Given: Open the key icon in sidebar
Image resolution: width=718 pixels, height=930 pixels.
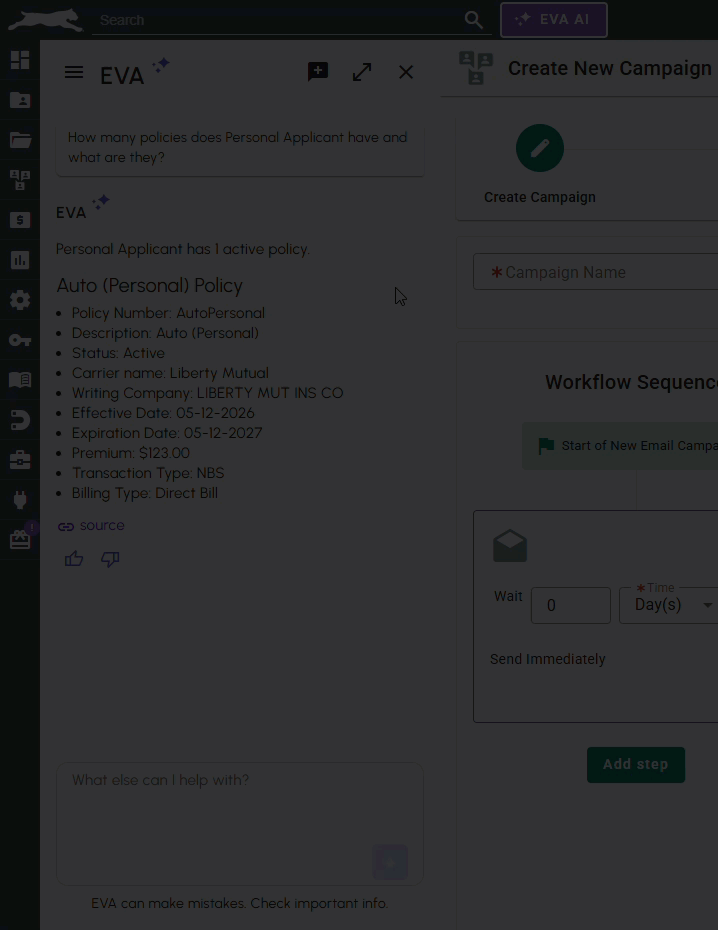Looking at the screenshot, I should click(20, 340).
